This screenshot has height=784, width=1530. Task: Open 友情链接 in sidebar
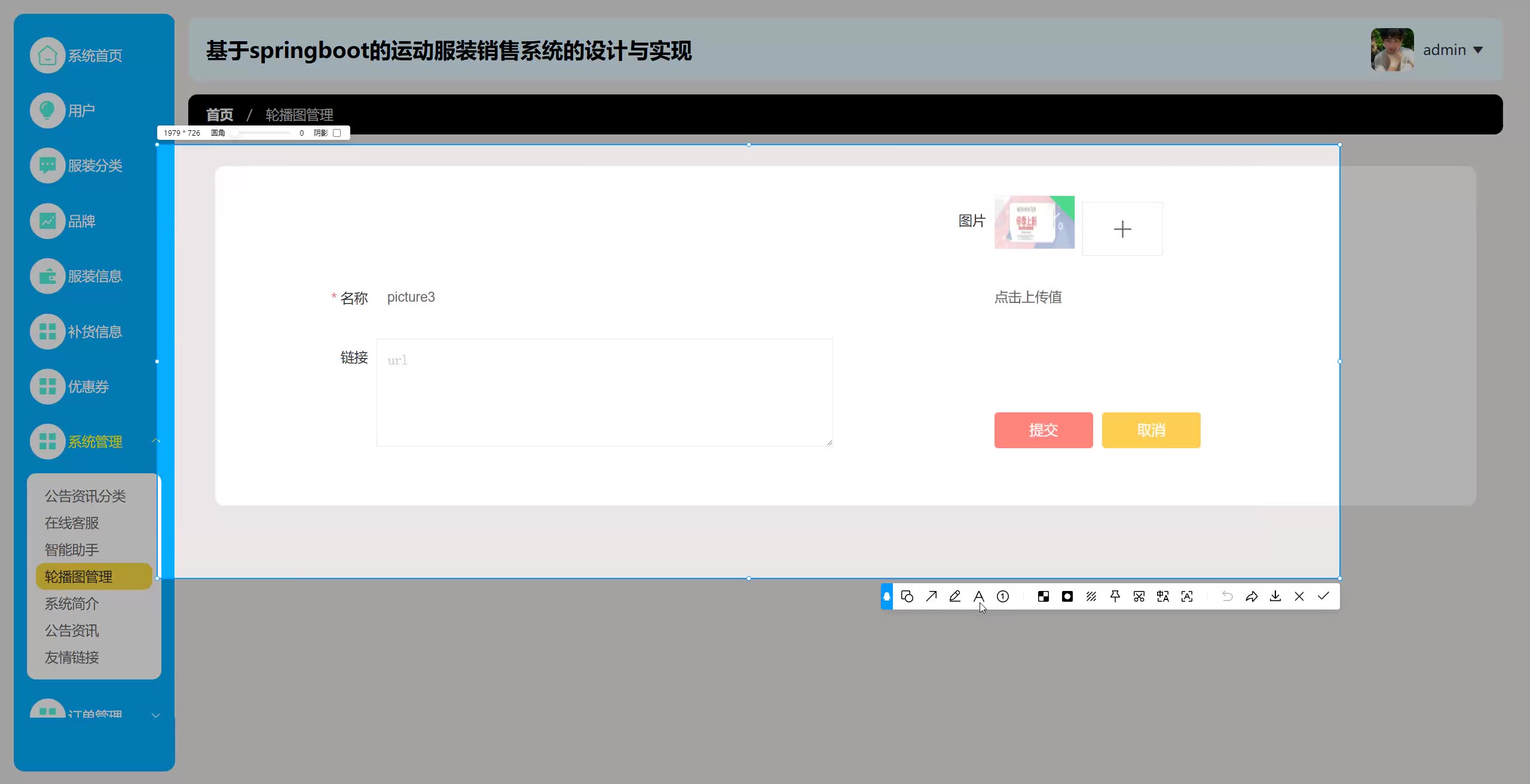tap(72, 657)
